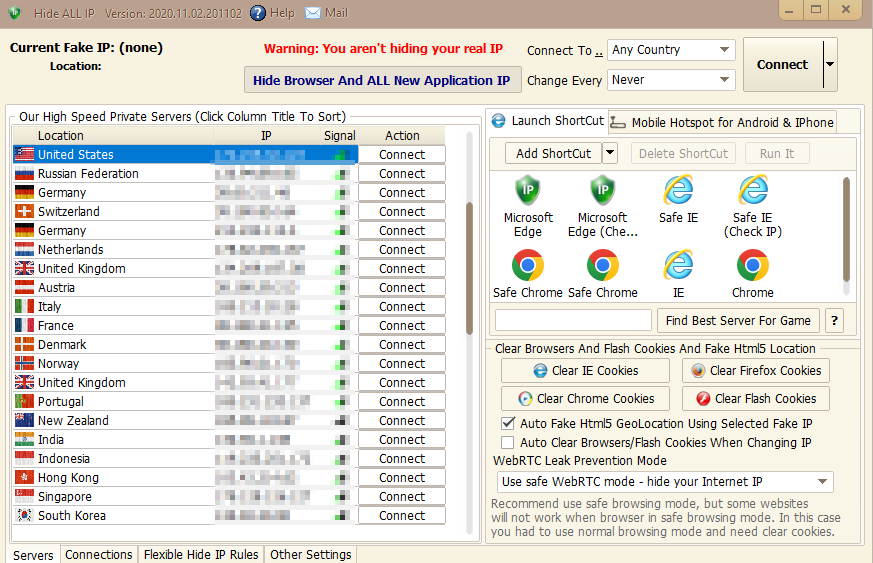Screen dimensions: 873x563
Task: Open the Flexible Hide IP Rules tab
Action: click(x=201, y=555)
